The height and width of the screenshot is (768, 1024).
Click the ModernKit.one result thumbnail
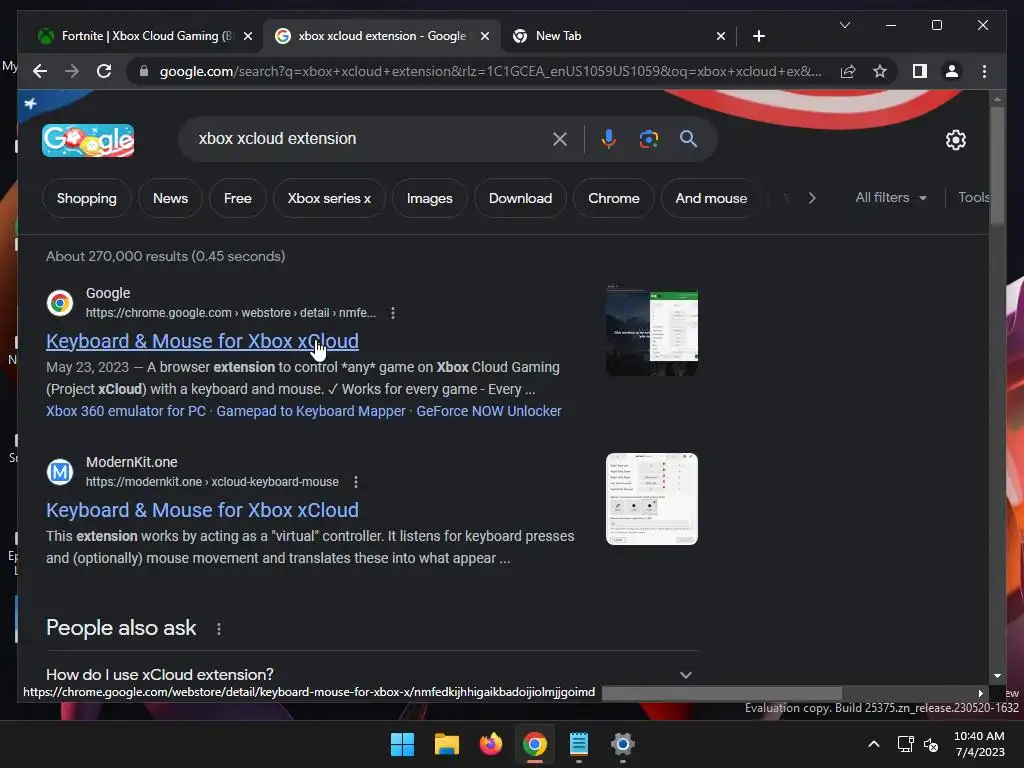[x=652, y=499]
